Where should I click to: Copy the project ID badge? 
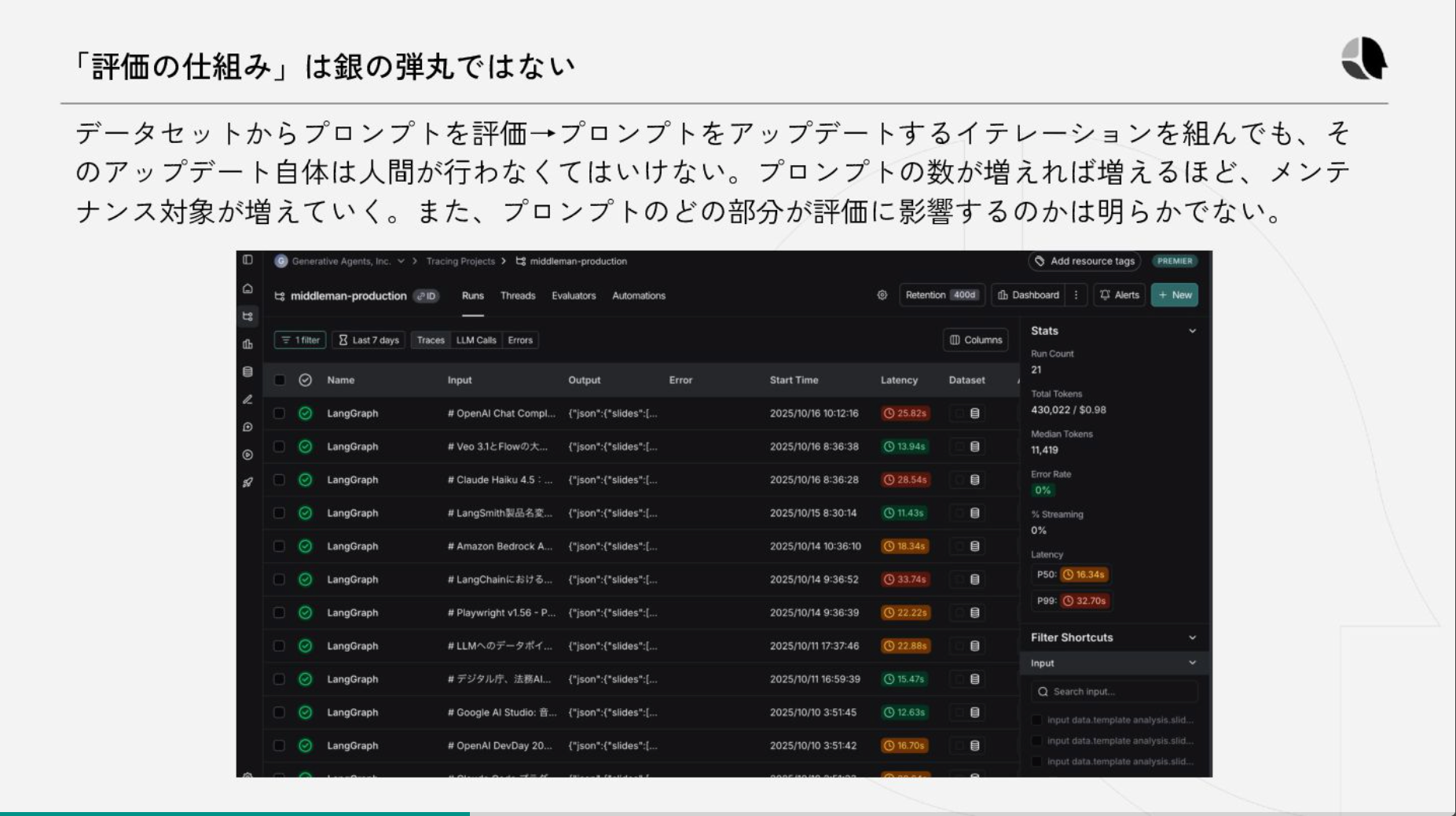tap(427, 296)
